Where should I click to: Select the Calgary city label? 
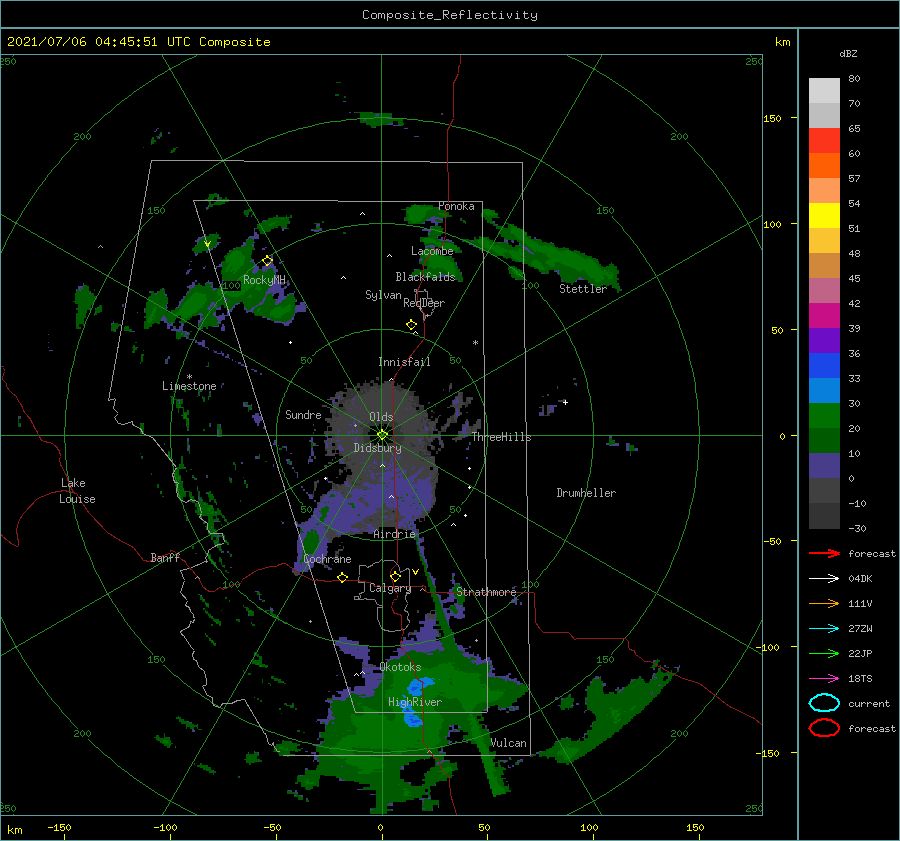[390, 588]
